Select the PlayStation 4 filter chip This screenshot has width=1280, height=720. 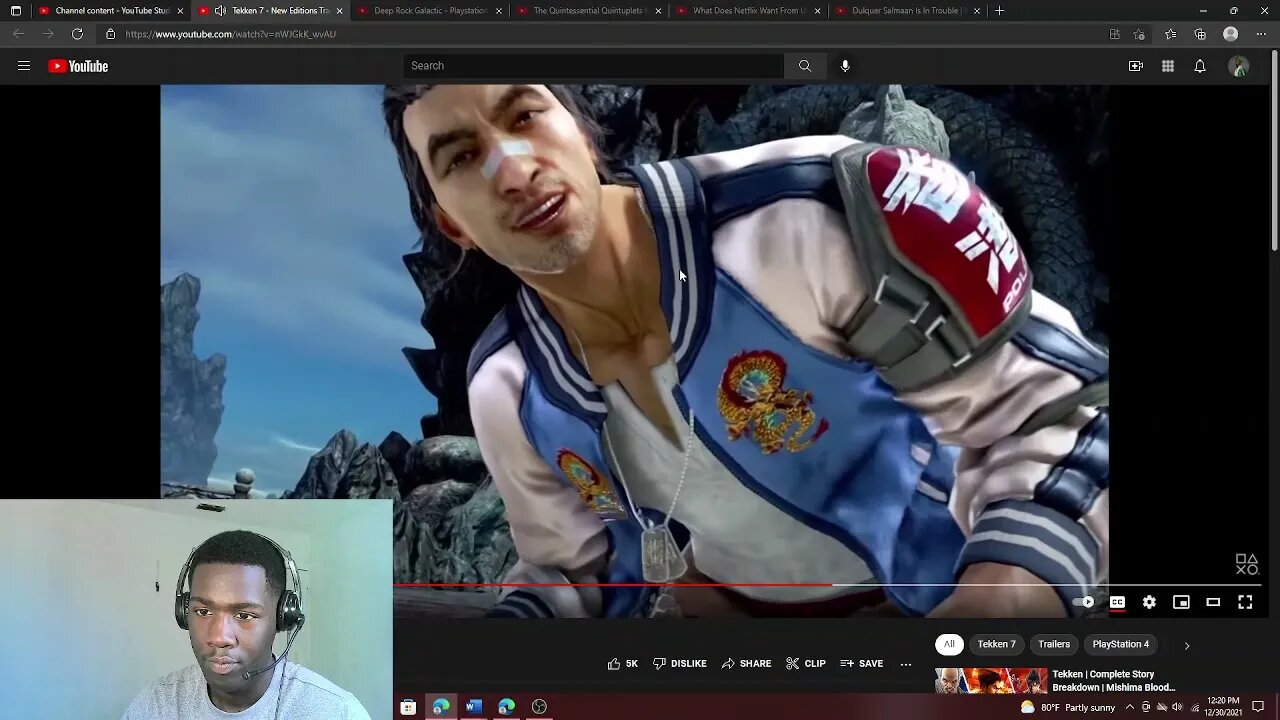click(1121, 644)
